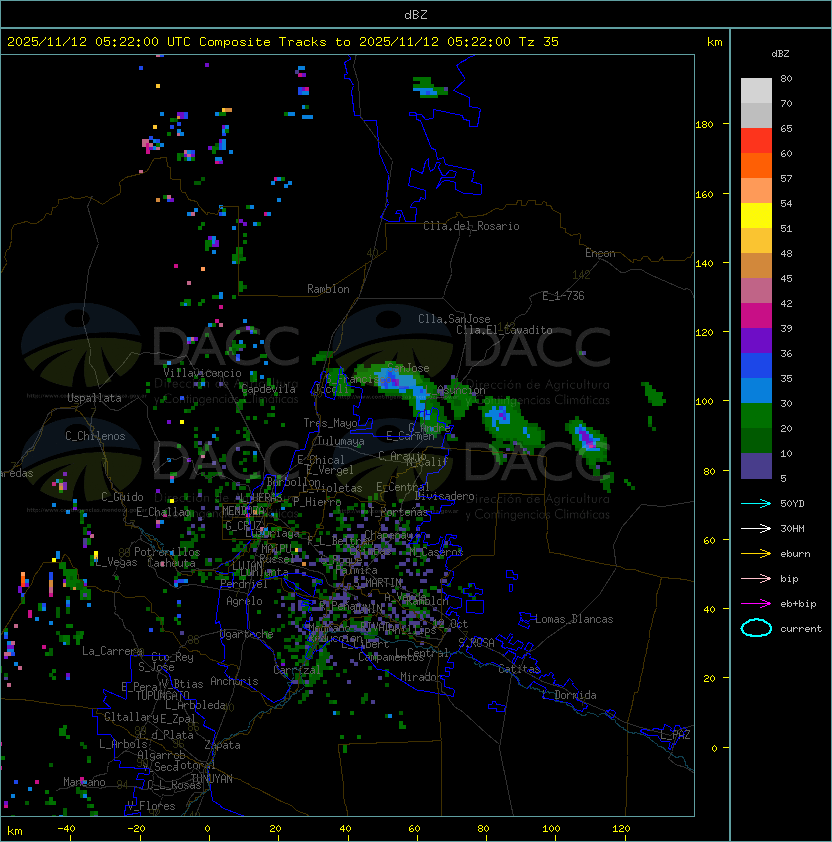The height and width of the screenshot is (842, 832).
Task: Select the slate swatch between 10 and 5 dBZ
Action: pyautogui.click(x=756, y=466)
